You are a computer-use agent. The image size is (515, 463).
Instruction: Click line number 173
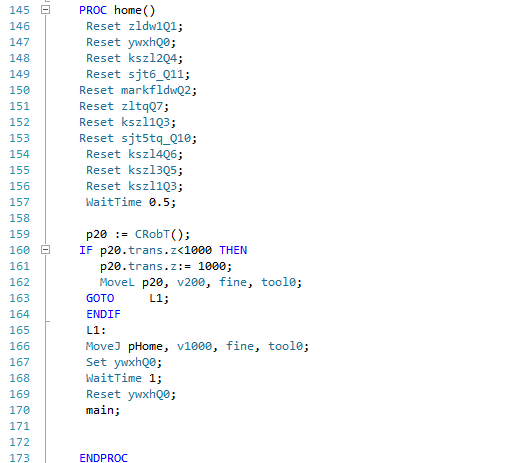20,458
